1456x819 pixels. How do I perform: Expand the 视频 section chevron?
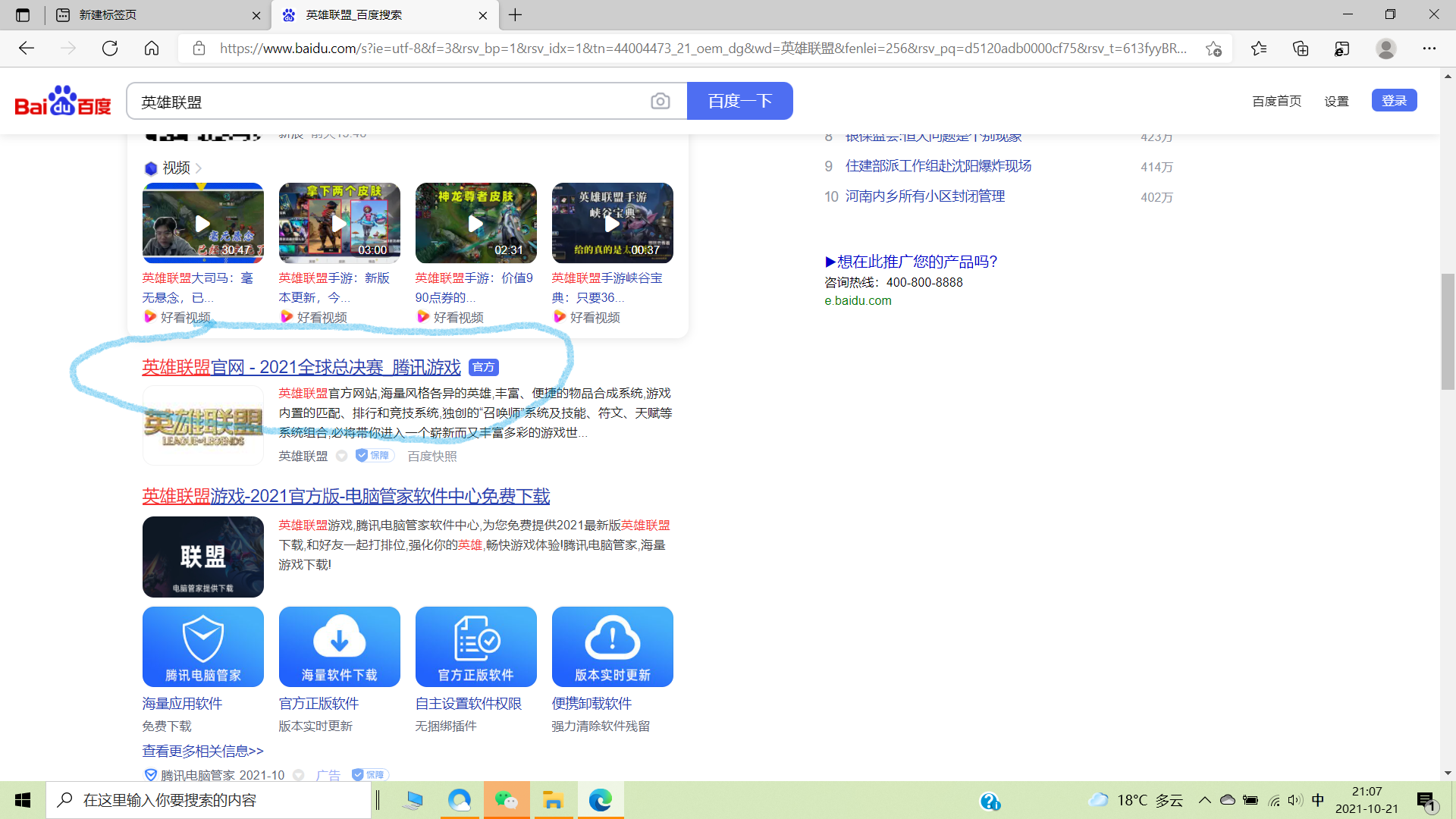tap(199, 168)
